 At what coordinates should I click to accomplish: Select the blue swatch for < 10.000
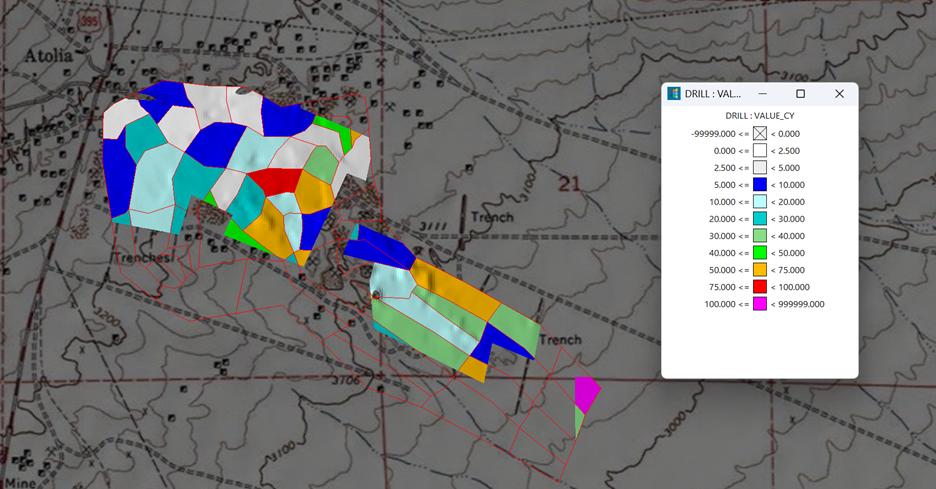point(759,184)
